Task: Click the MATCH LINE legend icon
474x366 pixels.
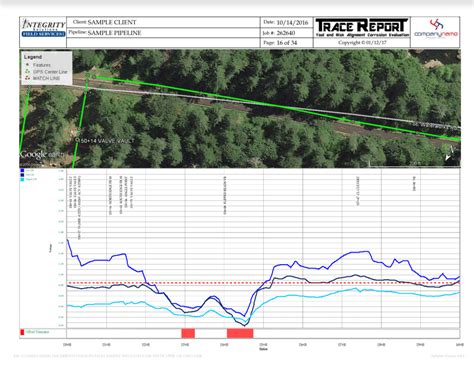Action: 28,78
